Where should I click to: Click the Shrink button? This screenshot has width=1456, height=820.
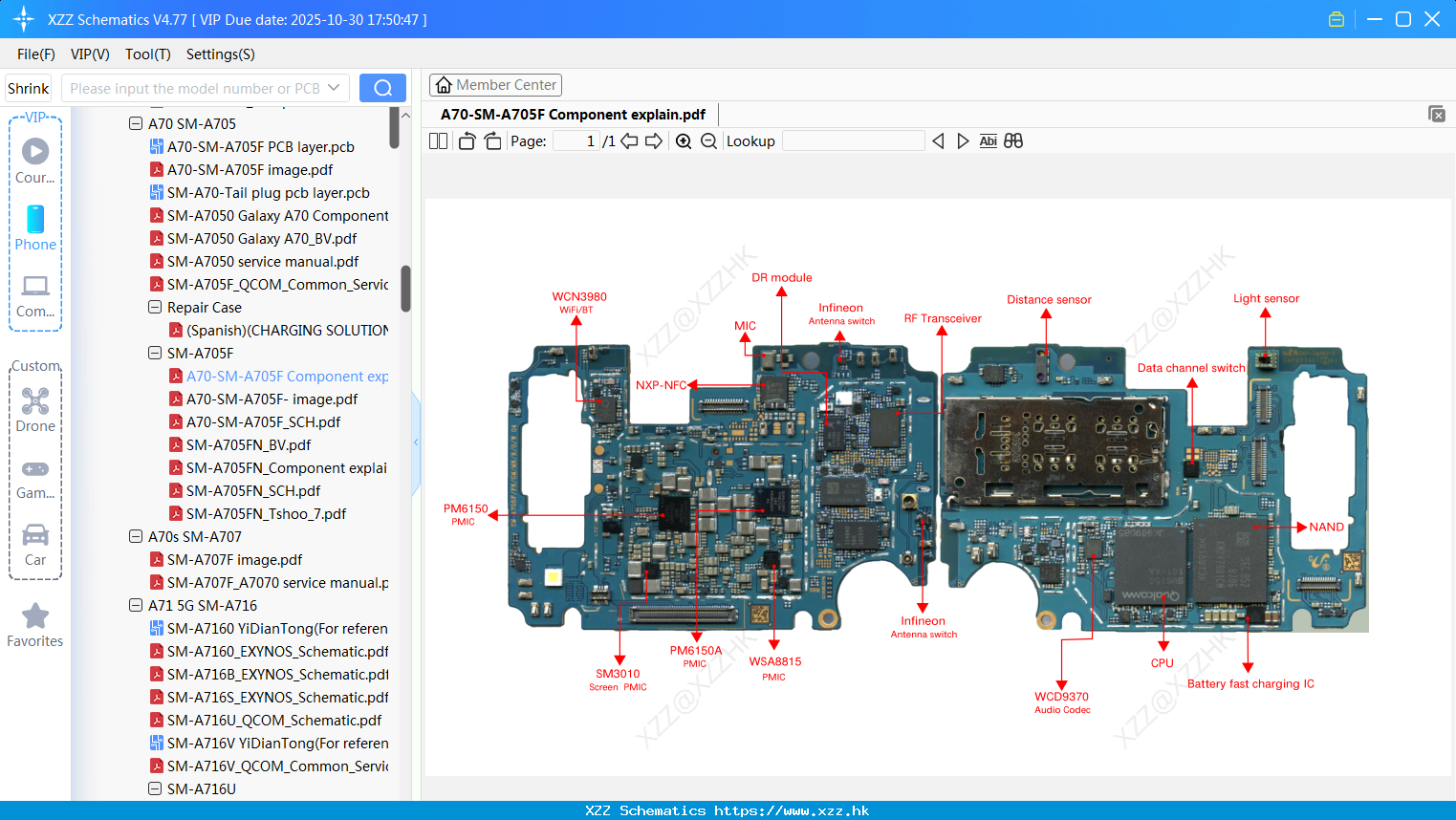pyautogui.click(x=29, y=88)
